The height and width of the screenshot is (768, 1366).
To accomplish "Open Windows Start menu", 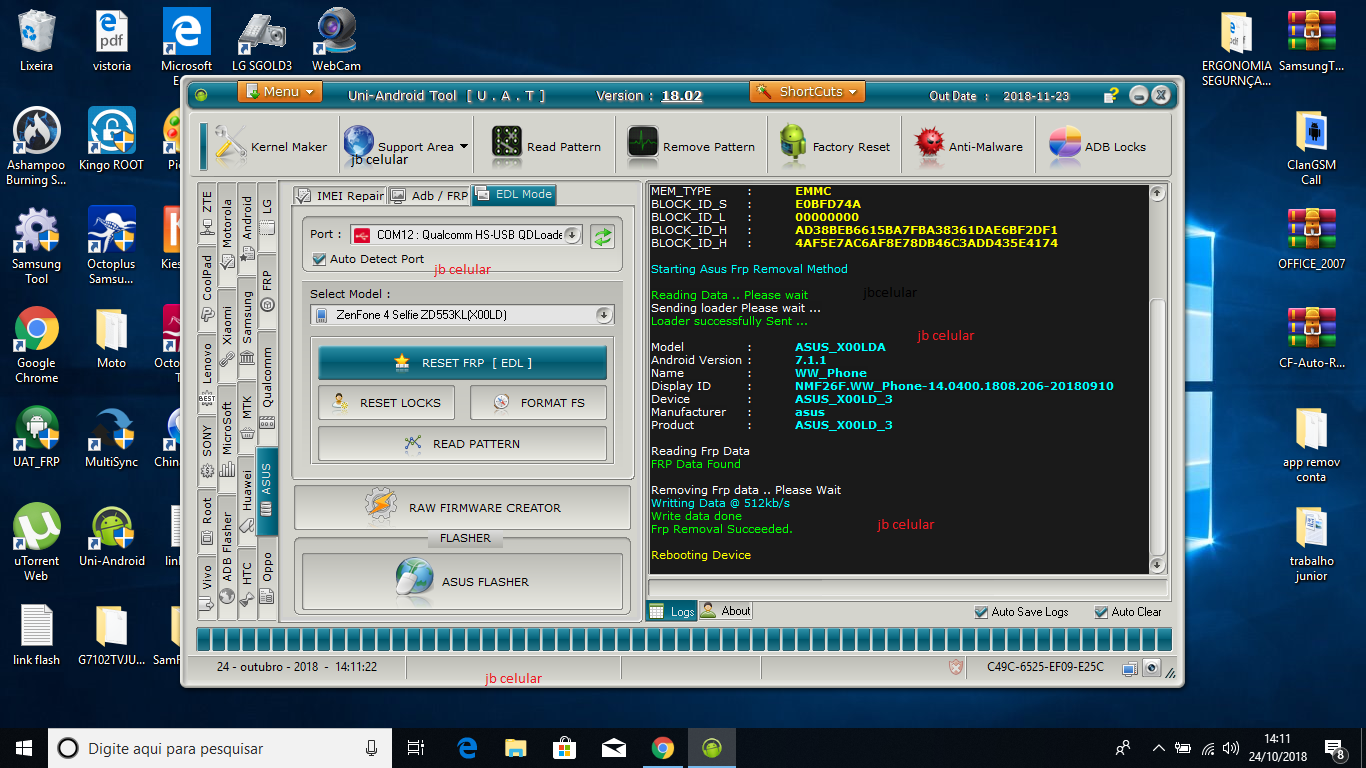I will [24, 748].
